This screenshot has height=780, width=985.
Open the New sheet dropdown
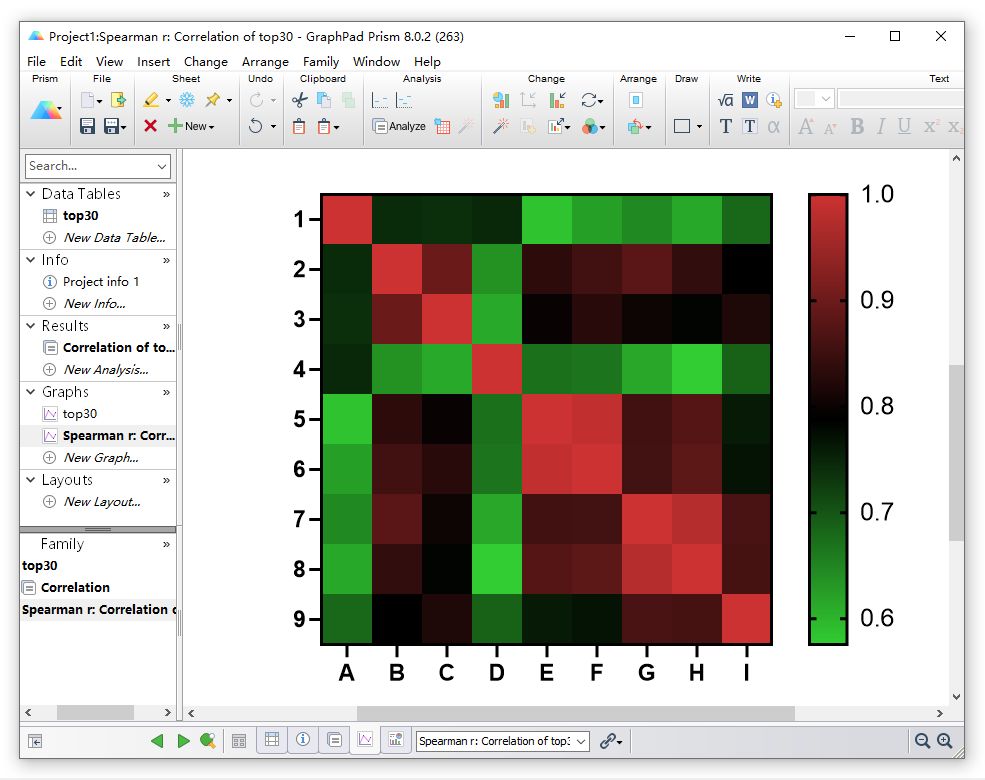(x=192, y=126)
